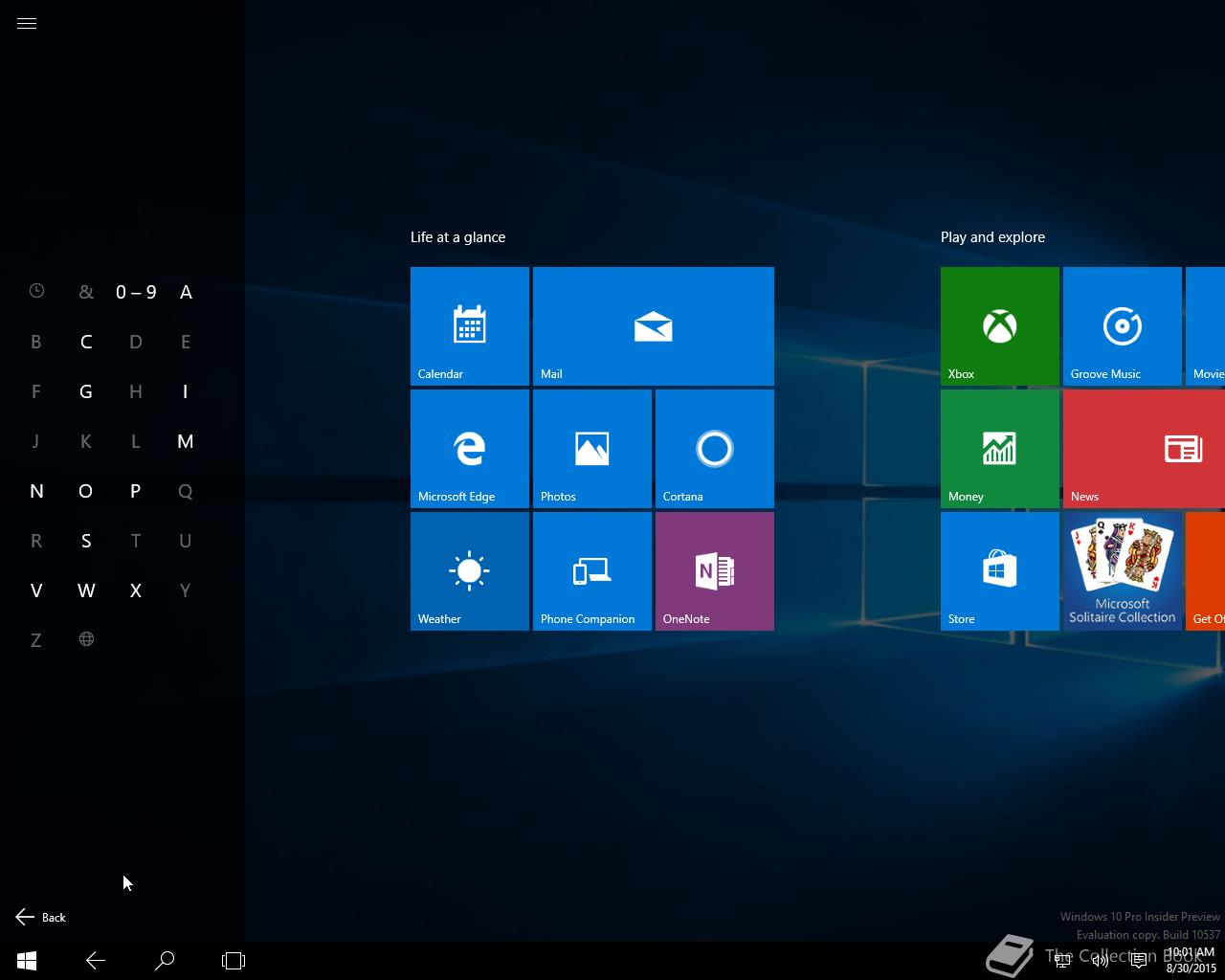Jump to recently added clock icon
The width and height of the screenshot is (1225, 980).
36,291
